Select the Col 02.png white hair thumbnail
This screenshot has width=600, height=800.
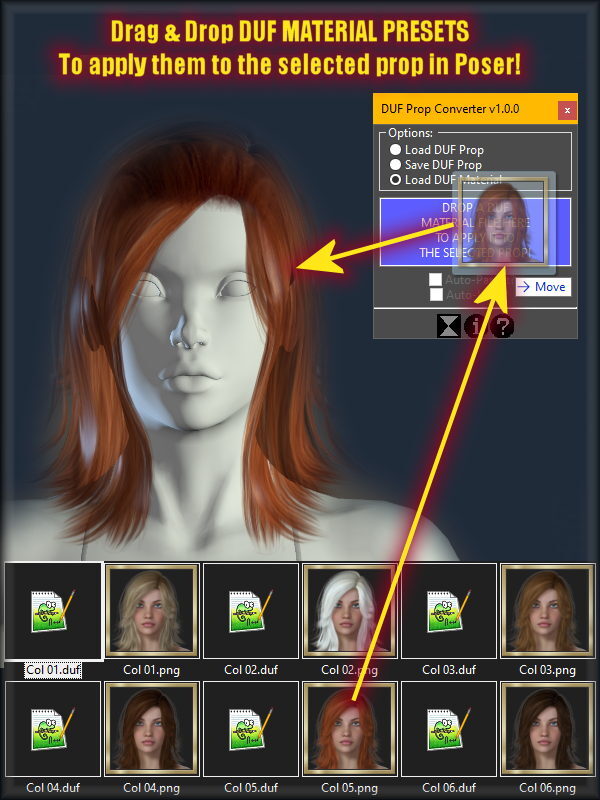pos(349,611)
